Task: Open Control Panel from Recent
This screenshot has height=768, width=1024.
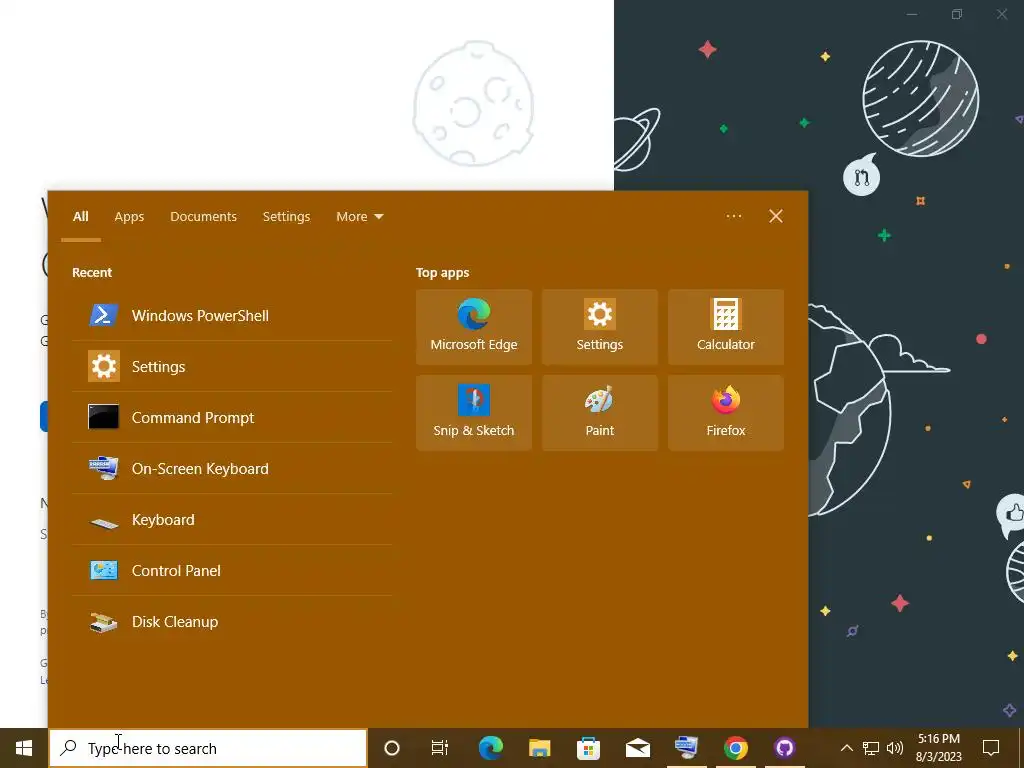Action: pyautogui.click(x=232, y=570)
